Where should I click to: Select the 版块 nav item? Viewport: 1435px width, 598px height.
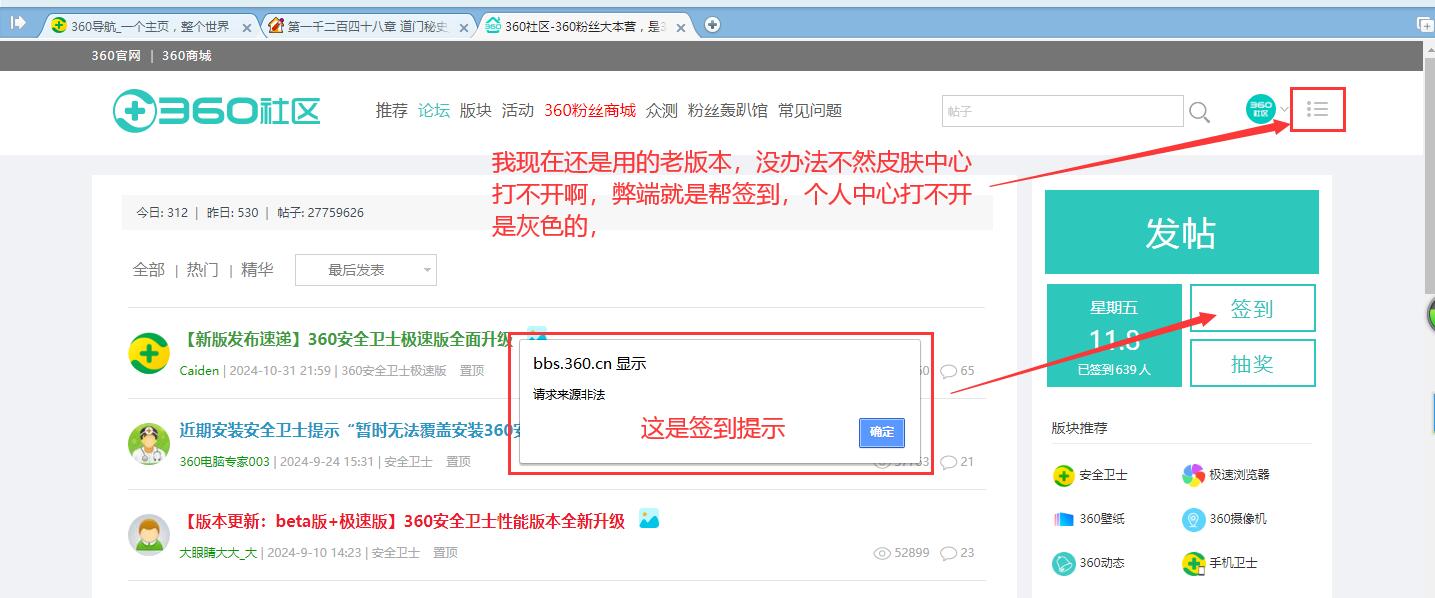coord(476,110)
